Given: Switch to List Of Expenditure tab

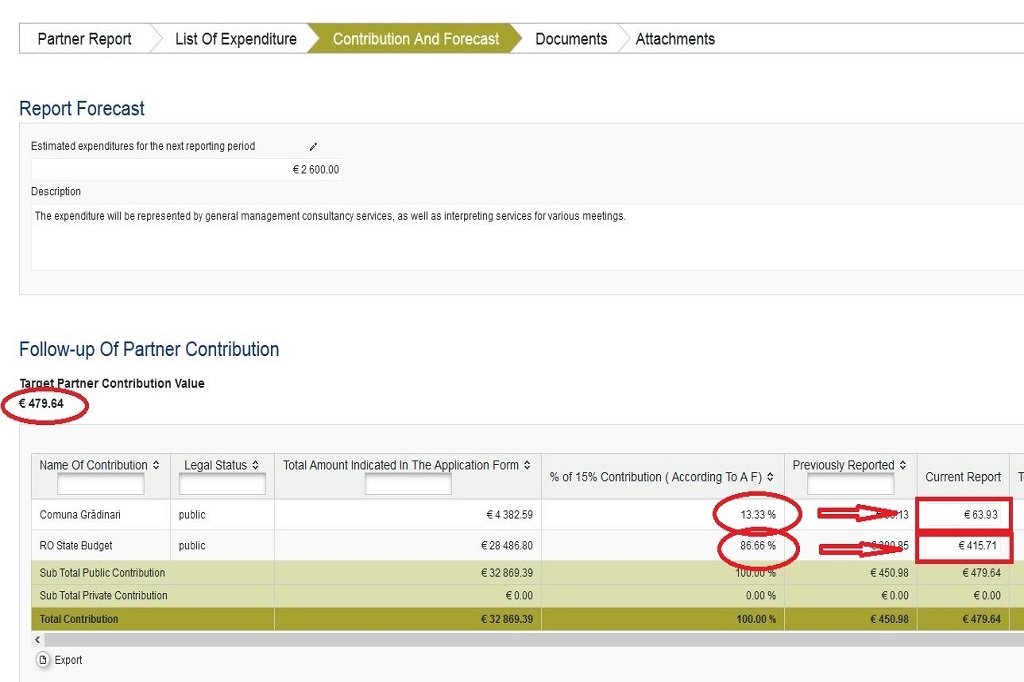Looking at the screenshot, I should [235, 39].
